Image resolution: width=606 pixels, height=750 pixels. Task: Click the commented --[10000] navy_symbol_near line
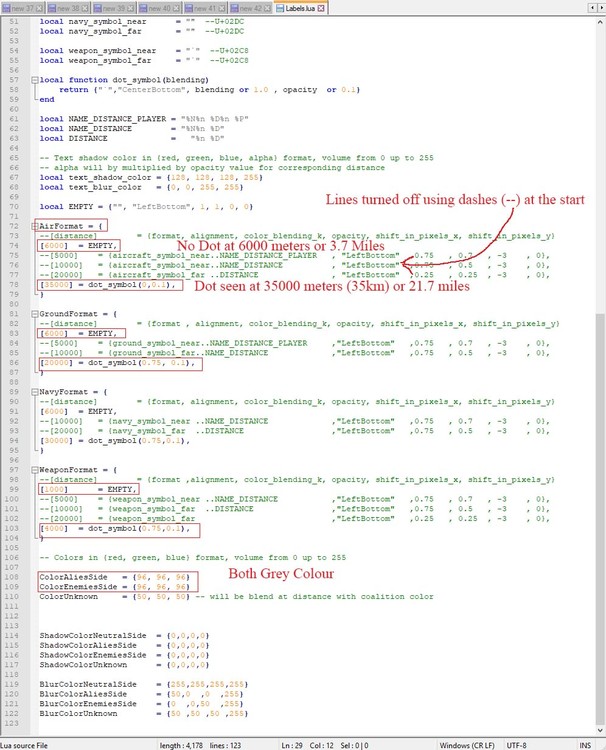[295, 421]
